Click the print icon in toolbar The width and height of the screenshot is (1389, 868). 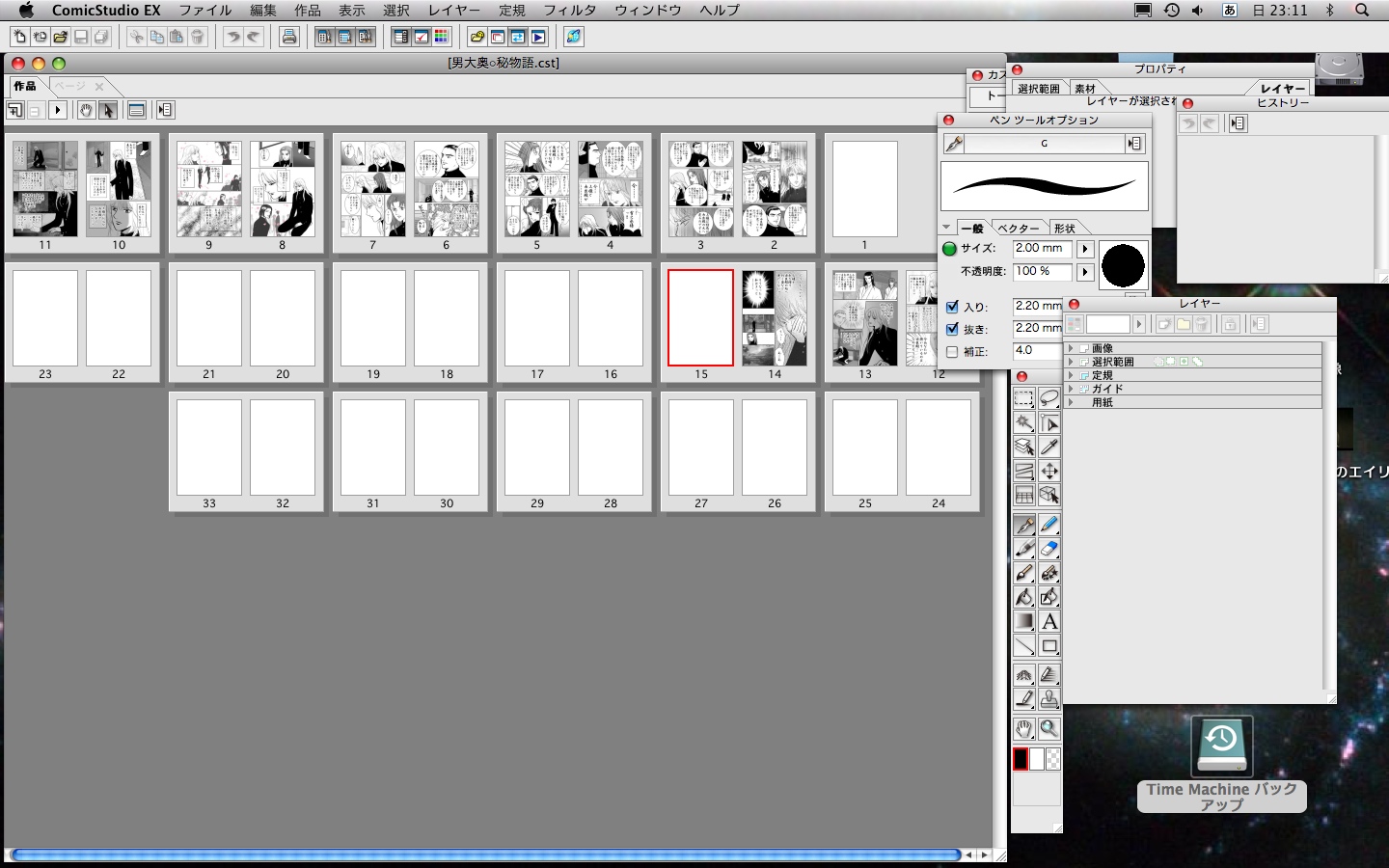coord(288,37)
